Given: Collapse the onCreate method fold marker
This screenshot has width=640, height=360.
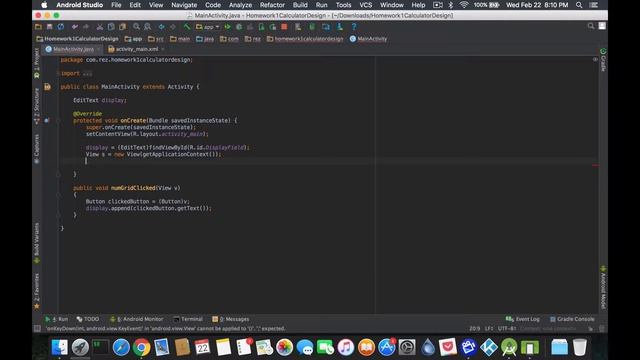Looking at the screenshot, I should coord(59,120).
